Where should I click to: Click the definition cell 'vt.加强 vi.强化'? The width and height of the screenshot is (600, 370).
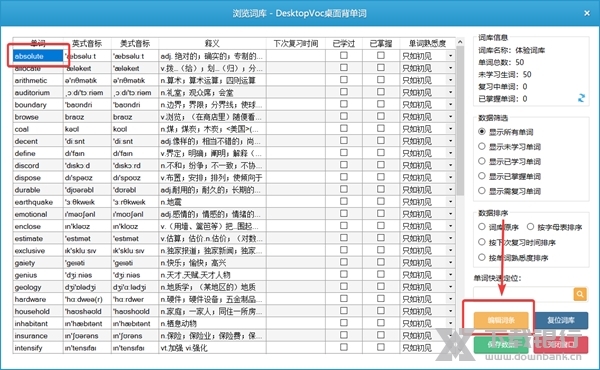(x=212, y=348)
